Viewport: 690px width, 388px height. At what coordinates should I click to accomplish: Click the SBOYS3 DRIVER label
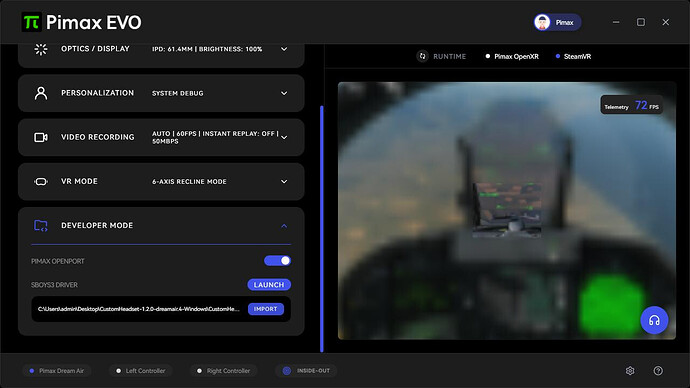point(54,285)
